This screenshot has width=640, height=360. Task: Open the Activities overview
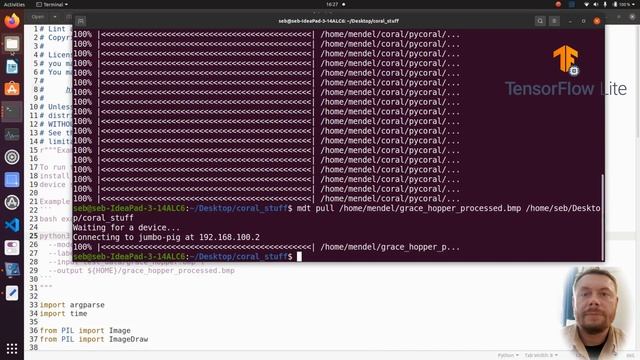pos(14,4)
